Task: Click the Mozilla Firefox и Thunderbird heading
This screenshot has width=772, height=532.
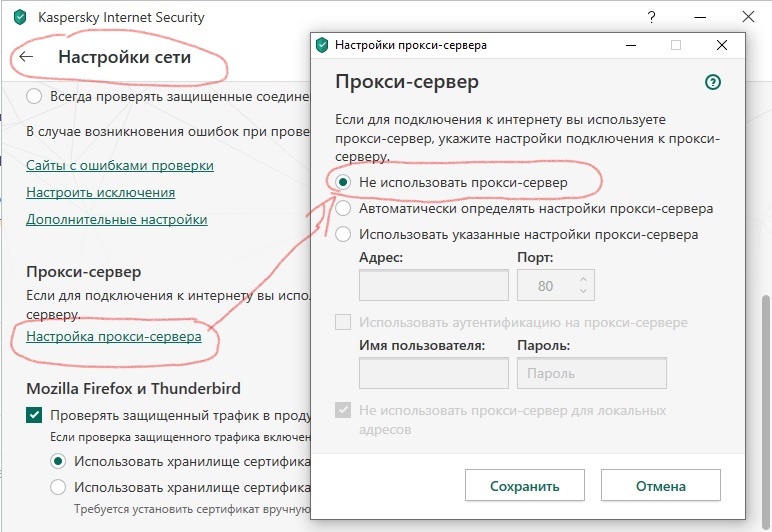Action: [x=133, y=389]
